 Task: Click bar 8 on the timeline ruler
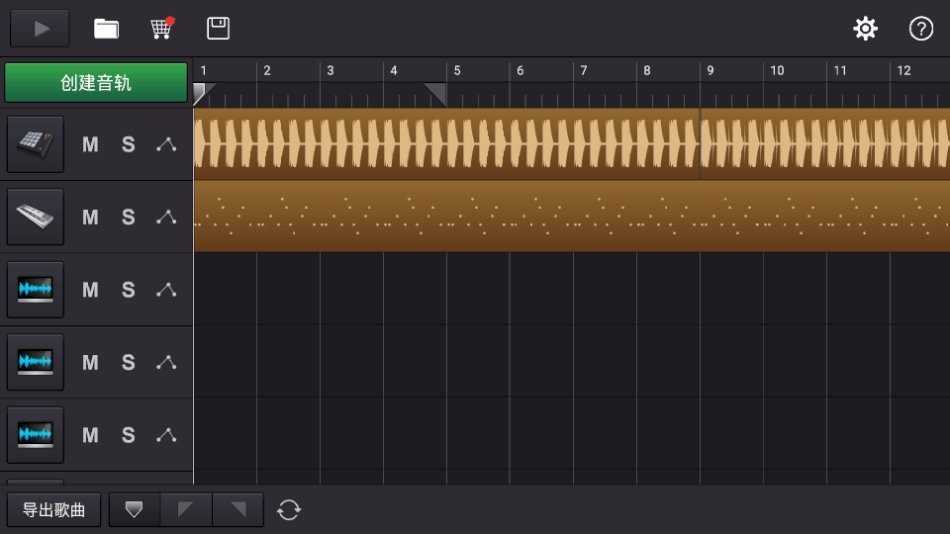(x=647, y=70)
